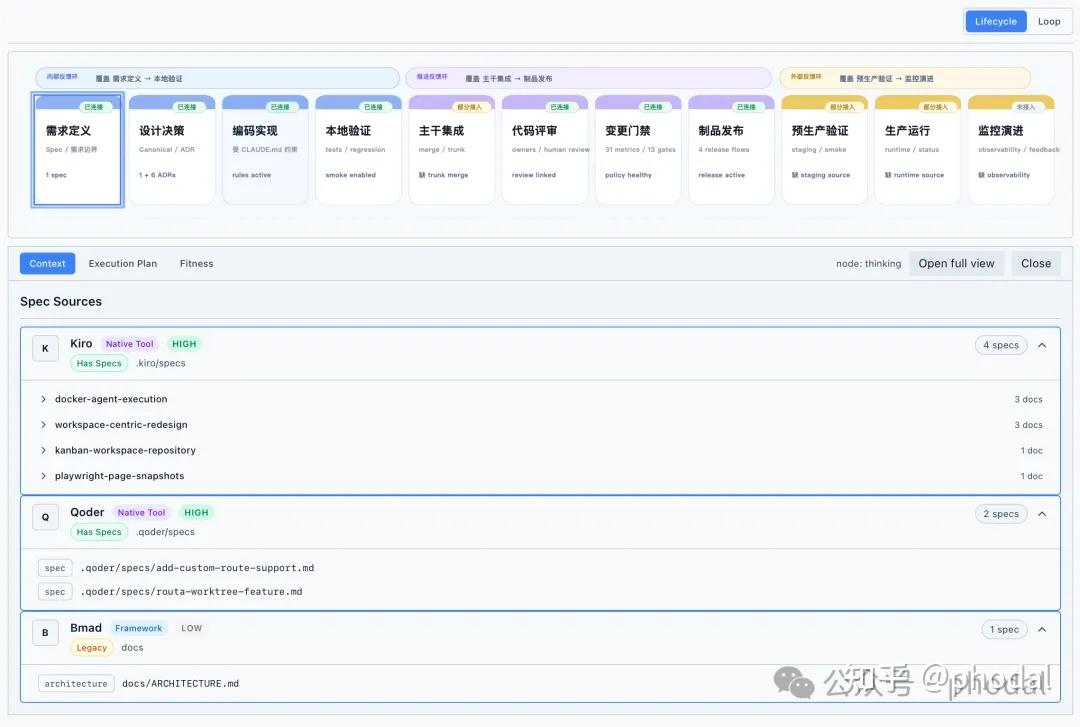This screenshot has width=1080, height=727.
Task: Click Bmad's Legacy badge
Action: pyautogui.click(x=92, y=648)
